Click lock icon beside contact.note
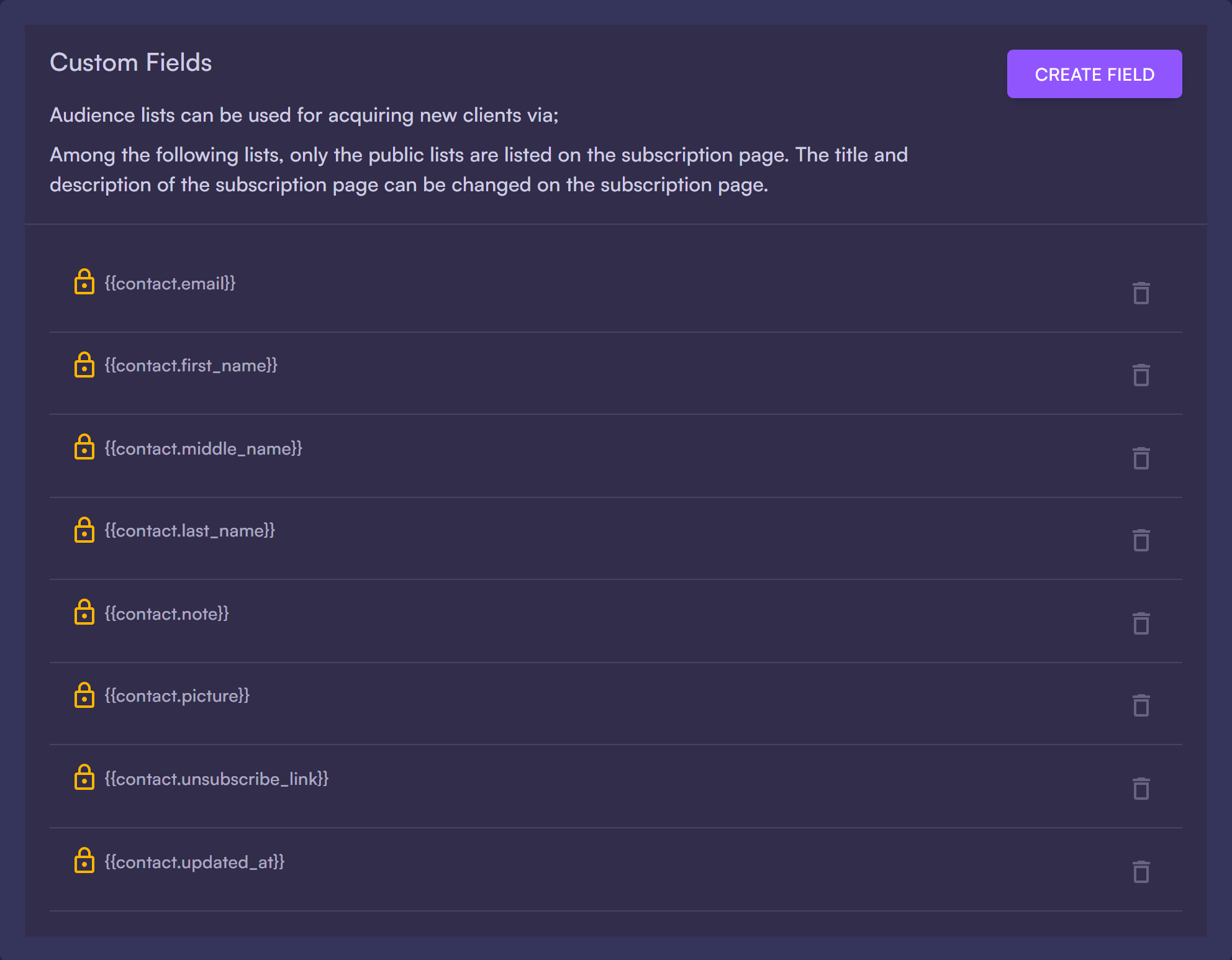The width and height of the screenshot is (1232, 960). 84,612
